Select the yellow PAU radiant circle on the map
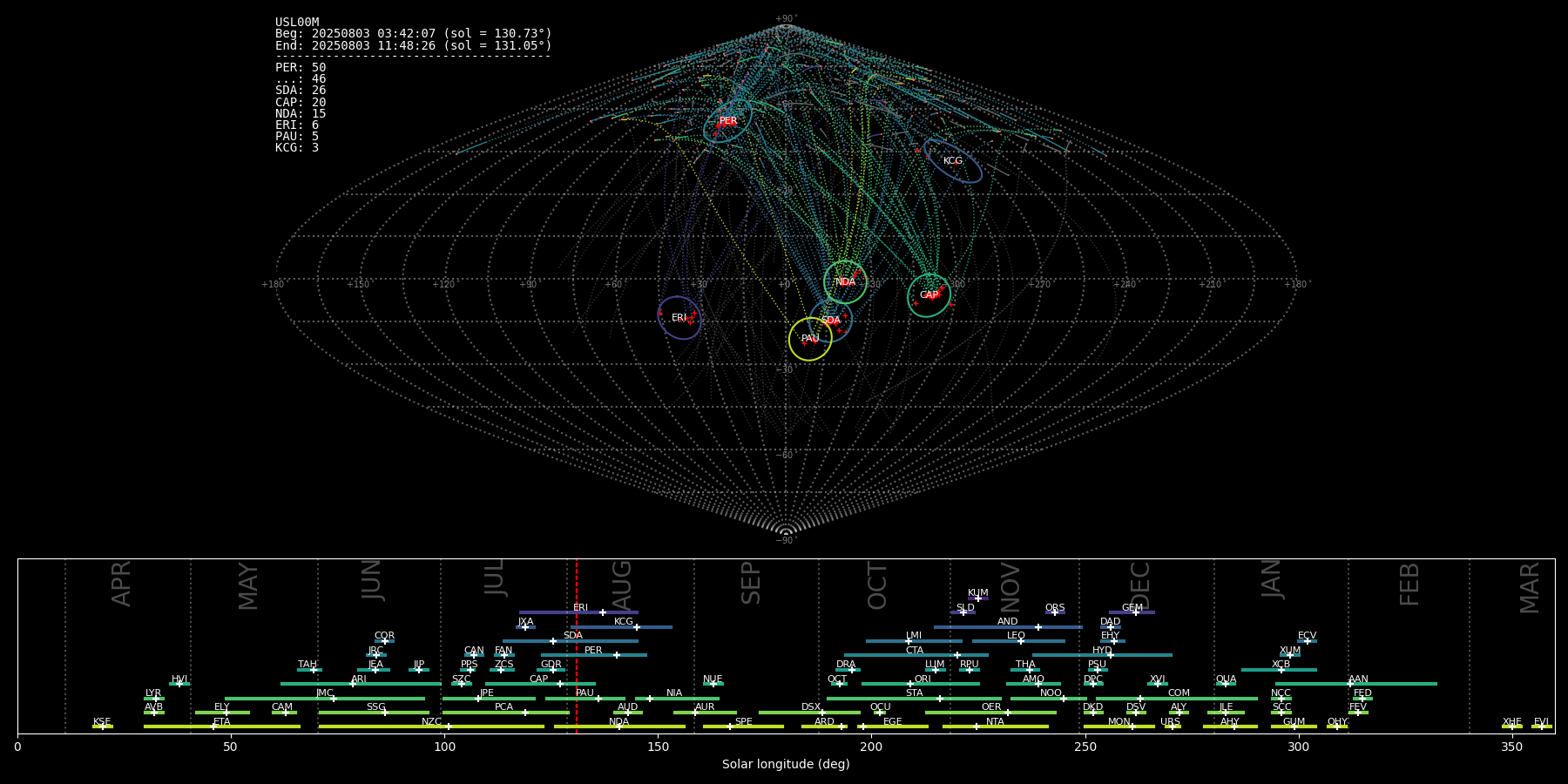 tap(810, 339)
